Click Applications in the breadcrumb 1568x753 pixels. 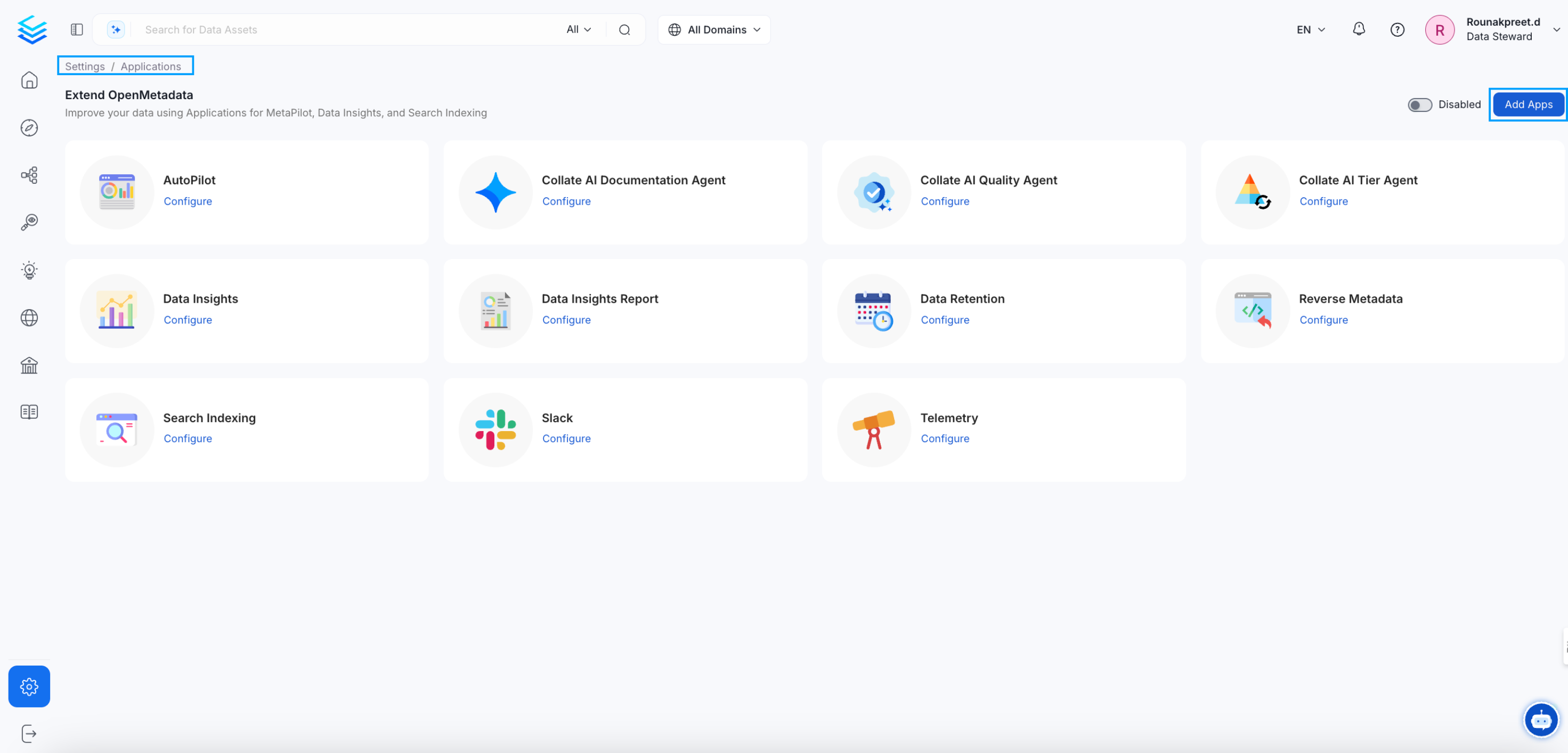point(150,67)
